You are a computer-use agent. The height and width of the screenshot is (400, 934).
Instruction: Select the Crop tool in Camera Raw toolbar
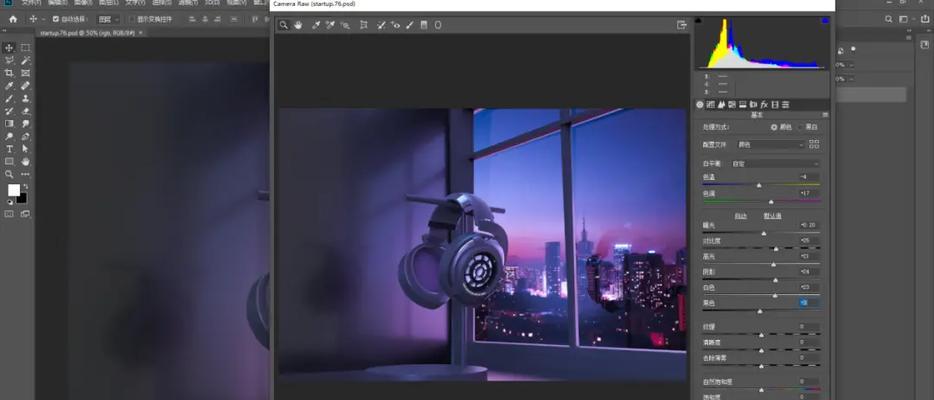coord(363,25)
